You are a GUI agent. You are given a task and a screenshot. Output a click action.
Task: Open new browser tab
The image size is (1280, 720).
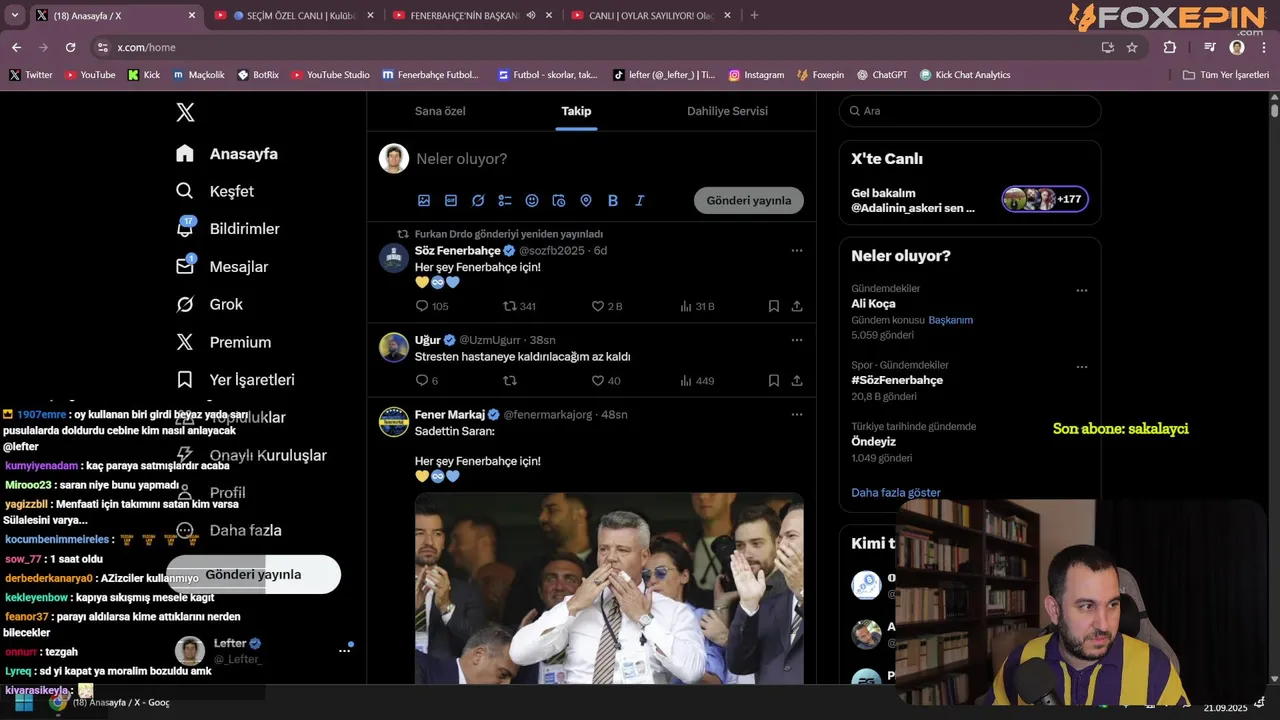tap(754, 15)
